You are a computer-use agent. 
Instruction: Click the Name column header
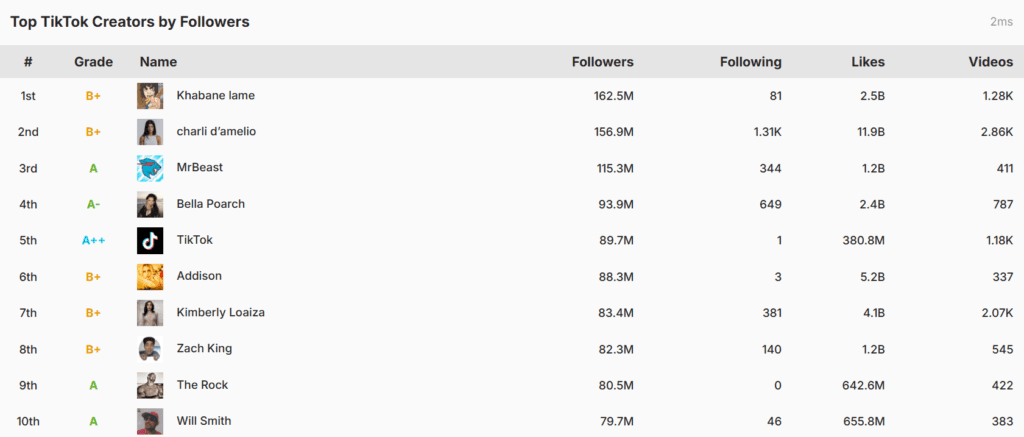point(158,62)
